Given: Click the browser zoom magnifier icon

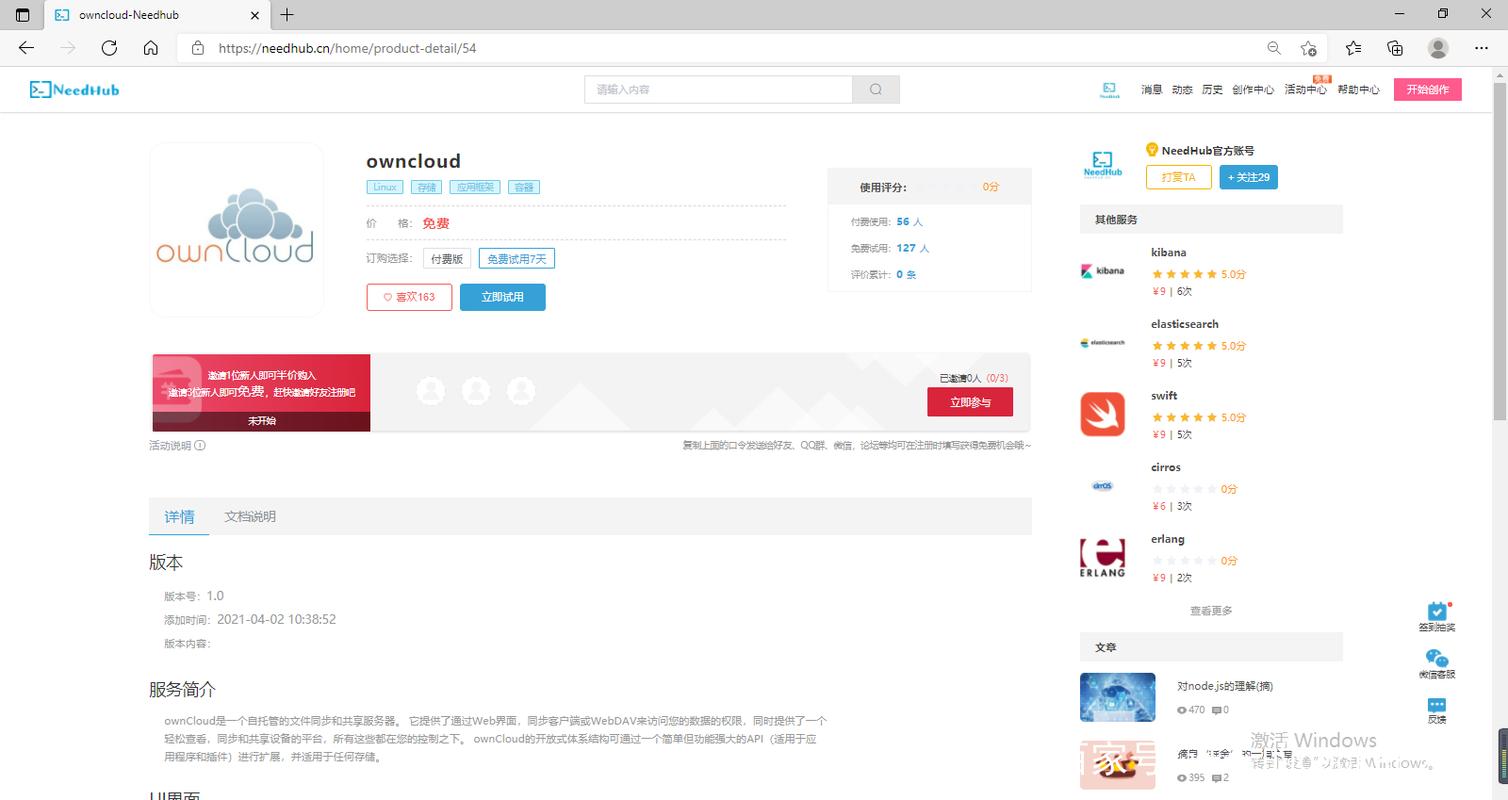Looking at the screenshot, I should pos(1274,48).
